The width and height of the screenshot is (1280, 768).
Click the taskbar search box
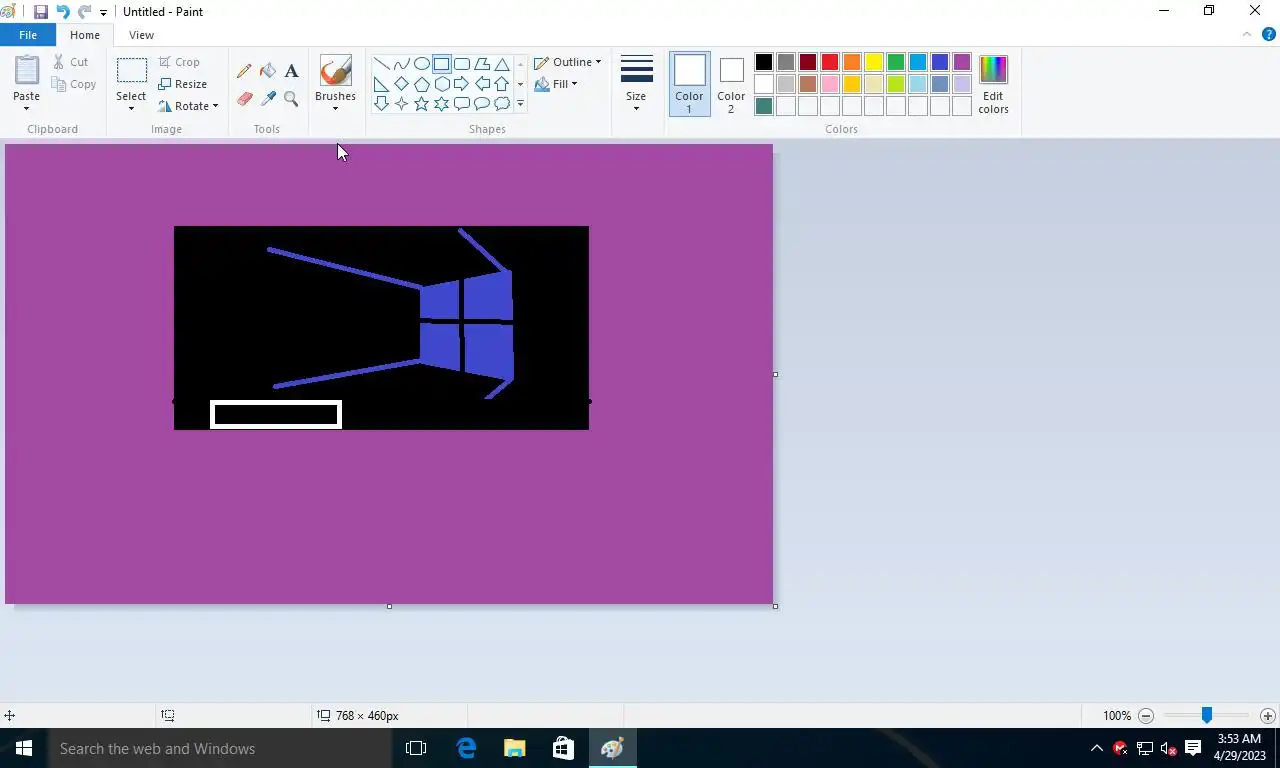(220, 748)
